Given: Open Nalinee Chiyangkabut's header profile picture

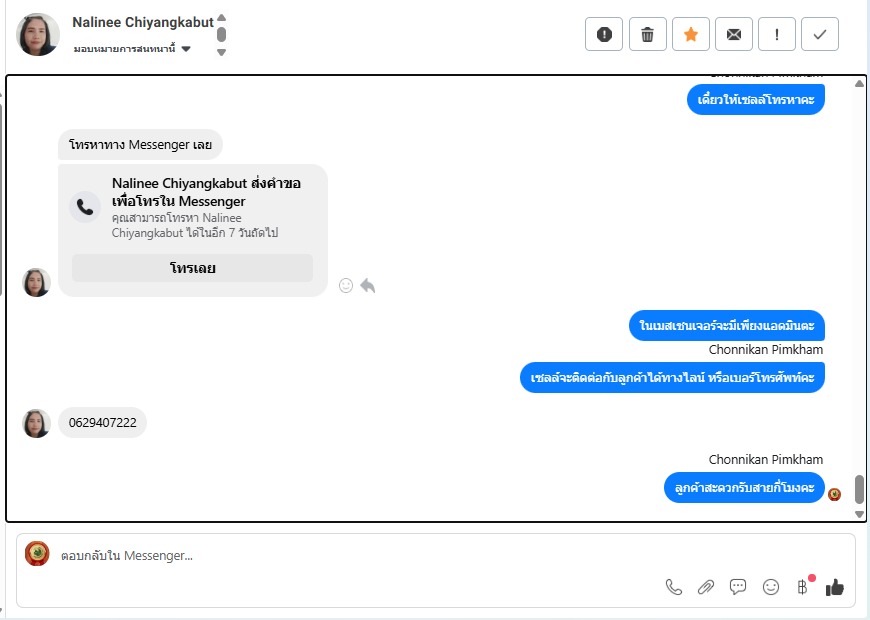Looking at the screenshot, I should click(38, 34).
